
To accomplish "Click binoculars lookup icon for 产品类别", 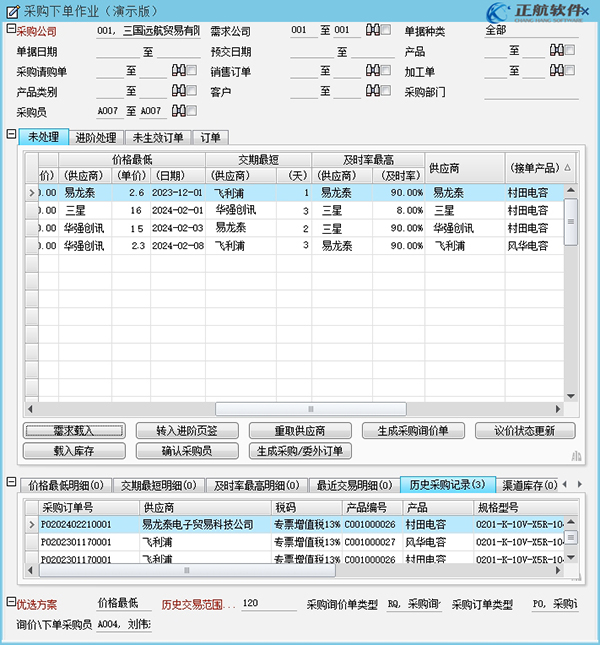I will tap(178, 90).
